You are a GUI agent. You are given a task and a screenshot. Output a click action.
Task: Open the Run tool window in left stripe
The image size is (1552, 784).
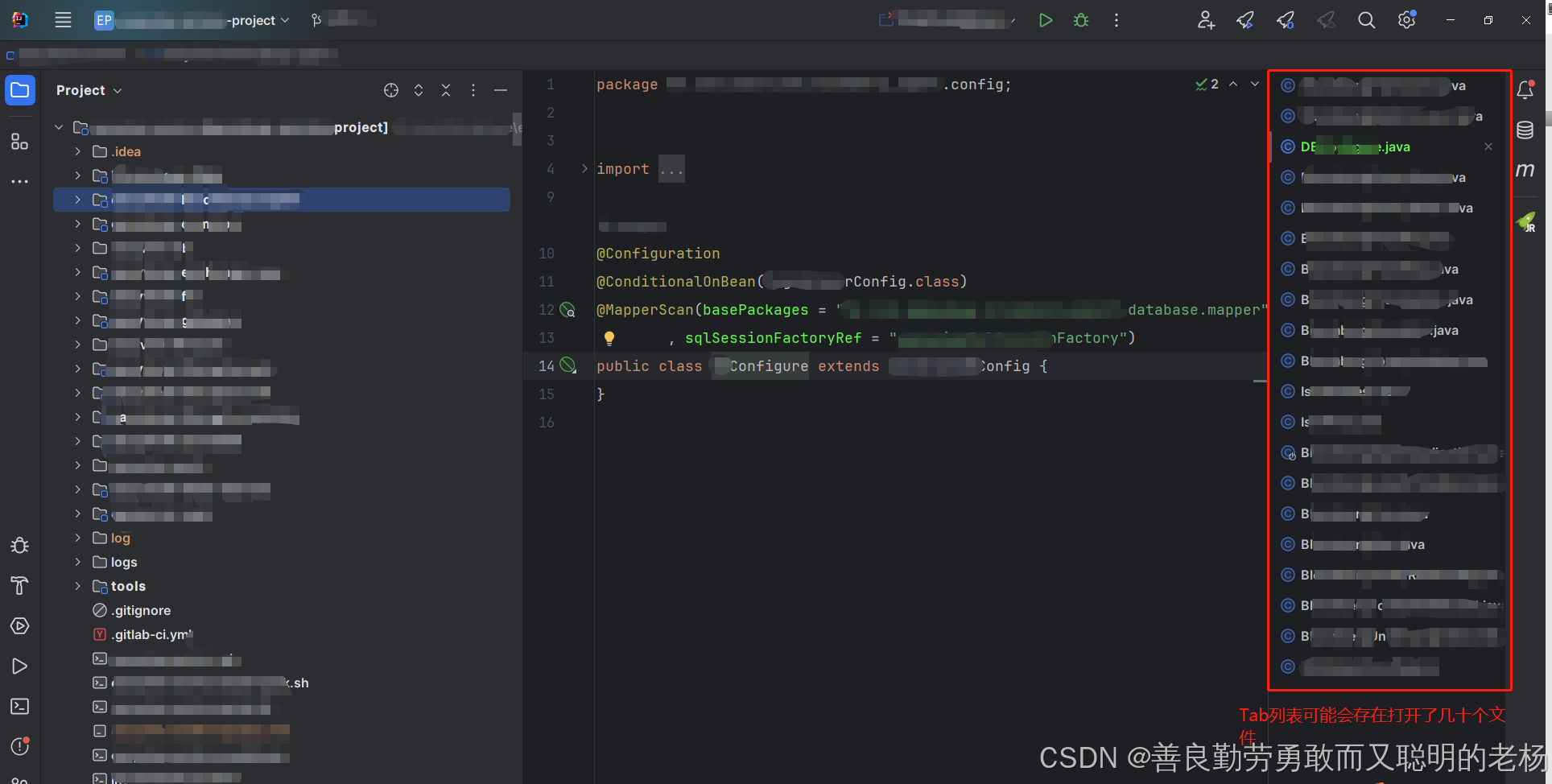point(20,666)
